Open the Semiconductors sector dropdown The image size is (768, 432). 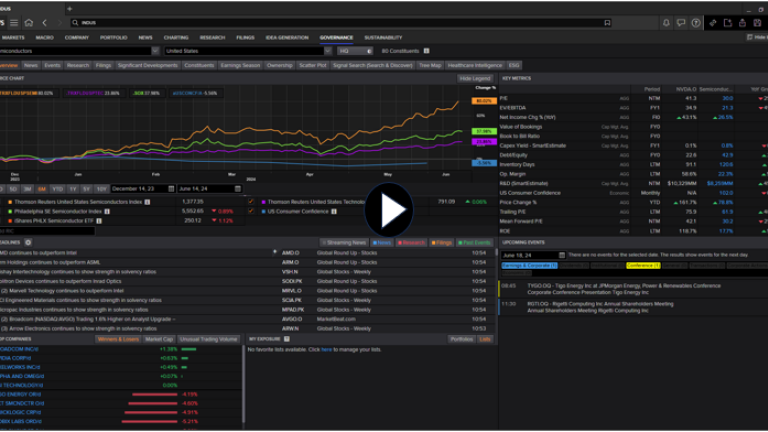point(154,50)
